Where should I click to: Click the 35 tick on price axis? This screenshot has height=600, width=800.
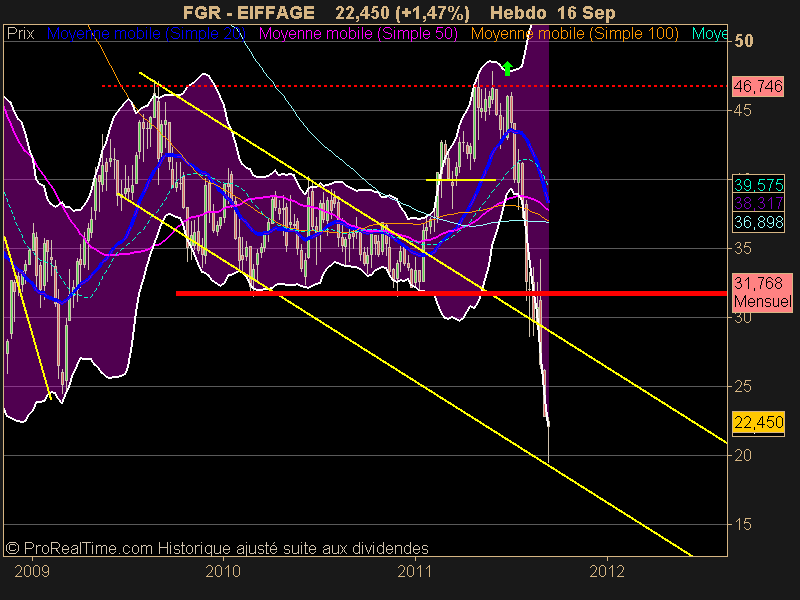[742, 248]
